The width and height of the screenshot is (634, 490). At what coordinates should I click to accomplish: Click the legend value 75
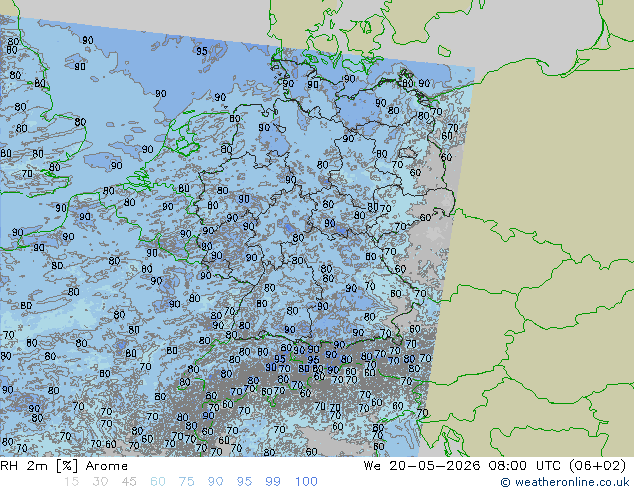[186, 482]
